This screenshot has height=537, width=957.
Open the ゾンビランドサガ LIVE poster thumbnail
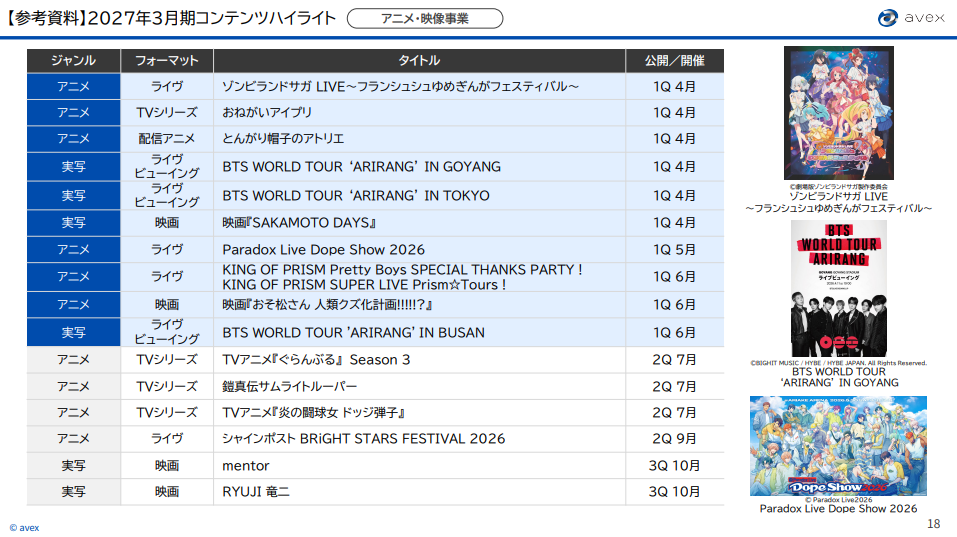click(x=839, y=113)
